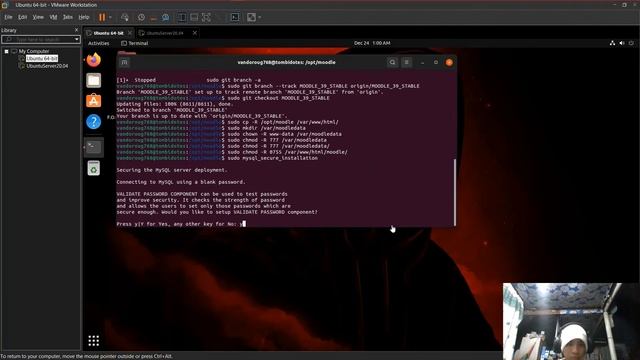Click the take snapshot clock icon
Screen dimensions: 640x360
point(141,17)
